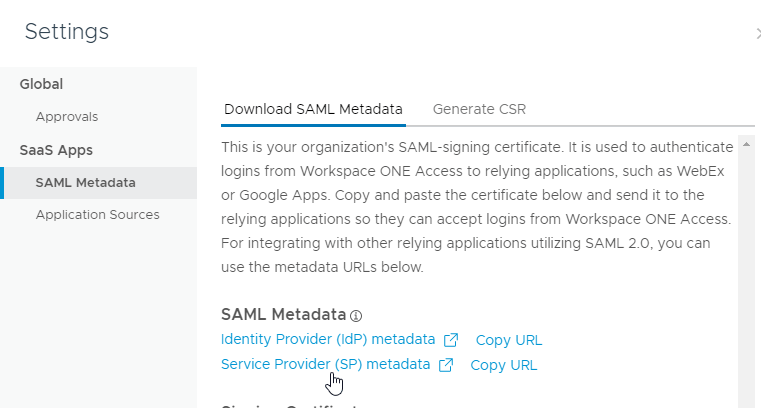Click the vertical scrollbar track
The width and height of the screenshot is (761, 408).
(x=747, y=280)
